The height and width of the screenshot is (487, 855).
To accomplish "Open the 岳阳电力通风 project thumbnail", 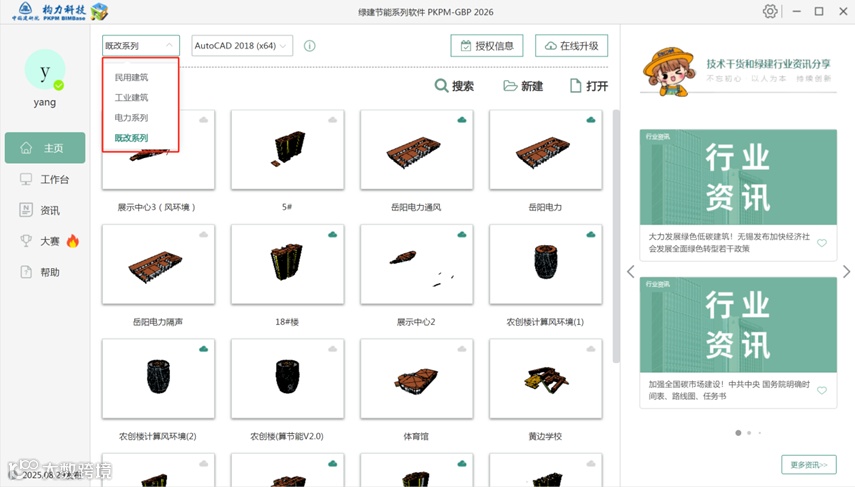I will 417,150.
